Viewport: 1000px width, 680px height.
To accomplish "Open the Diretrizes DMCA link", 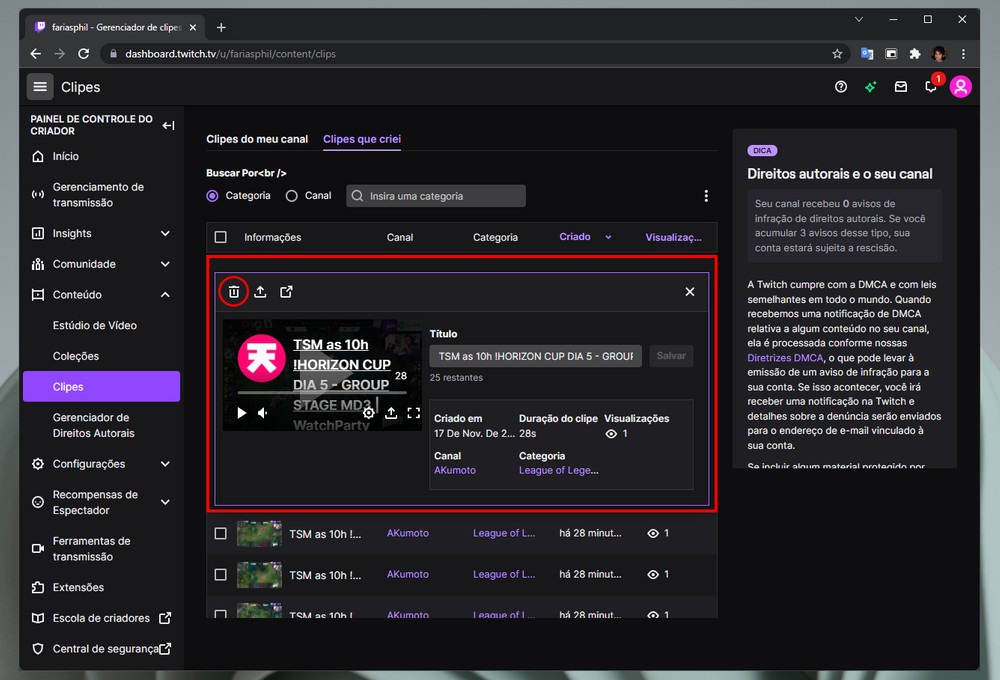I will (x=785, y=357).
